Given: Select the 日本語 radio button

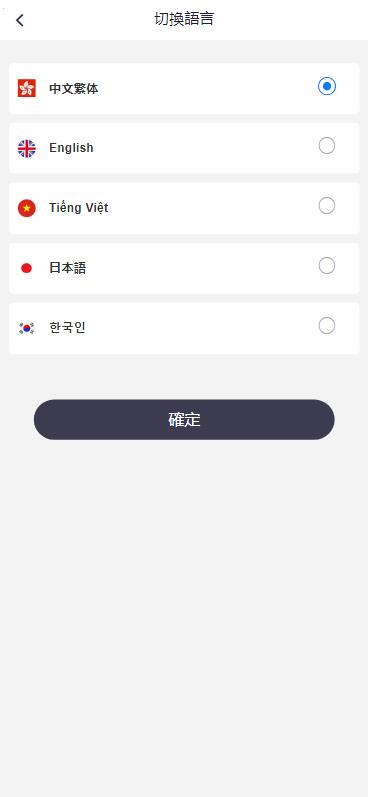Looking at the screenshot, I should click(327, 266).
